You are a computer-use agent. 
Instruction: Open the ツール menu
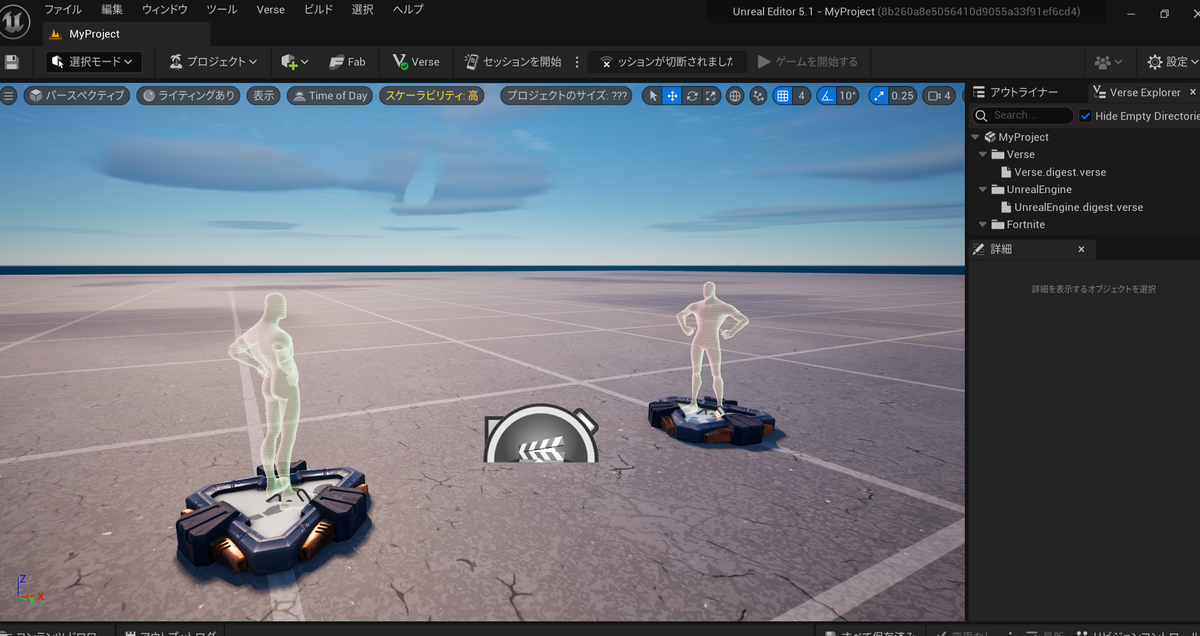point(221,9)
